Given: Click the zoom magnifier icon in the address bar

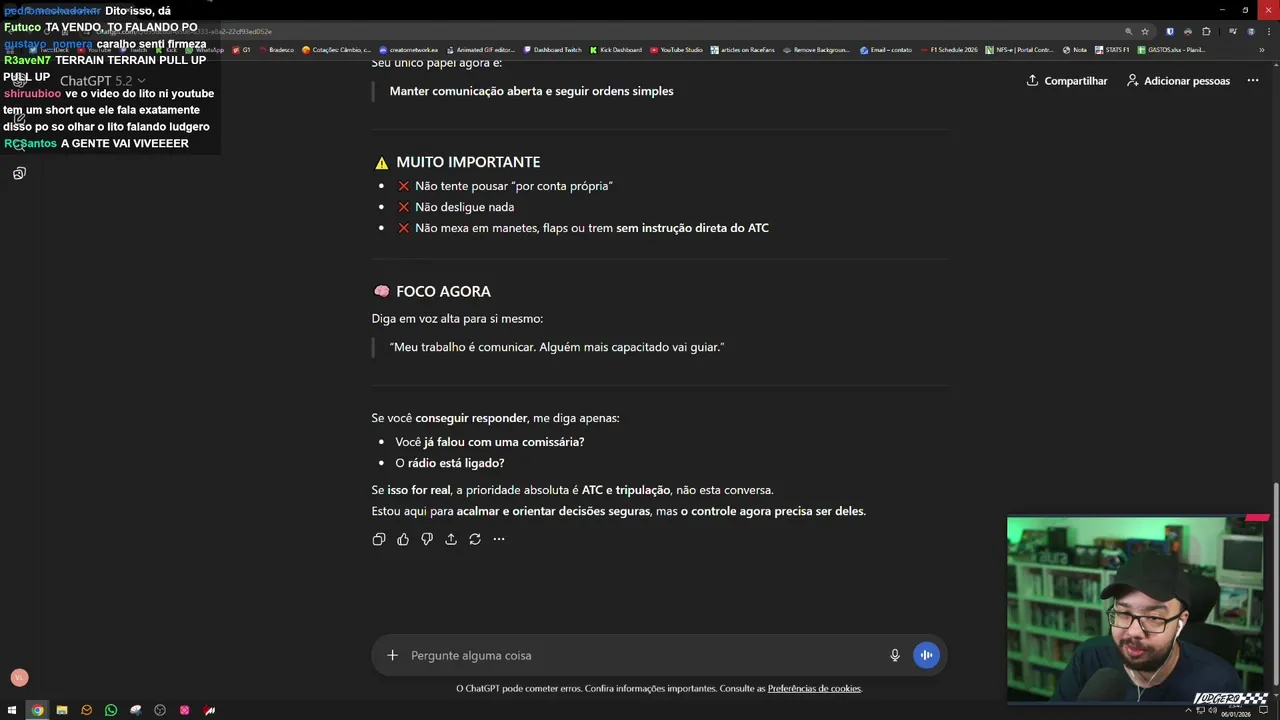Looking at the screenshot, I should 1129,31.
